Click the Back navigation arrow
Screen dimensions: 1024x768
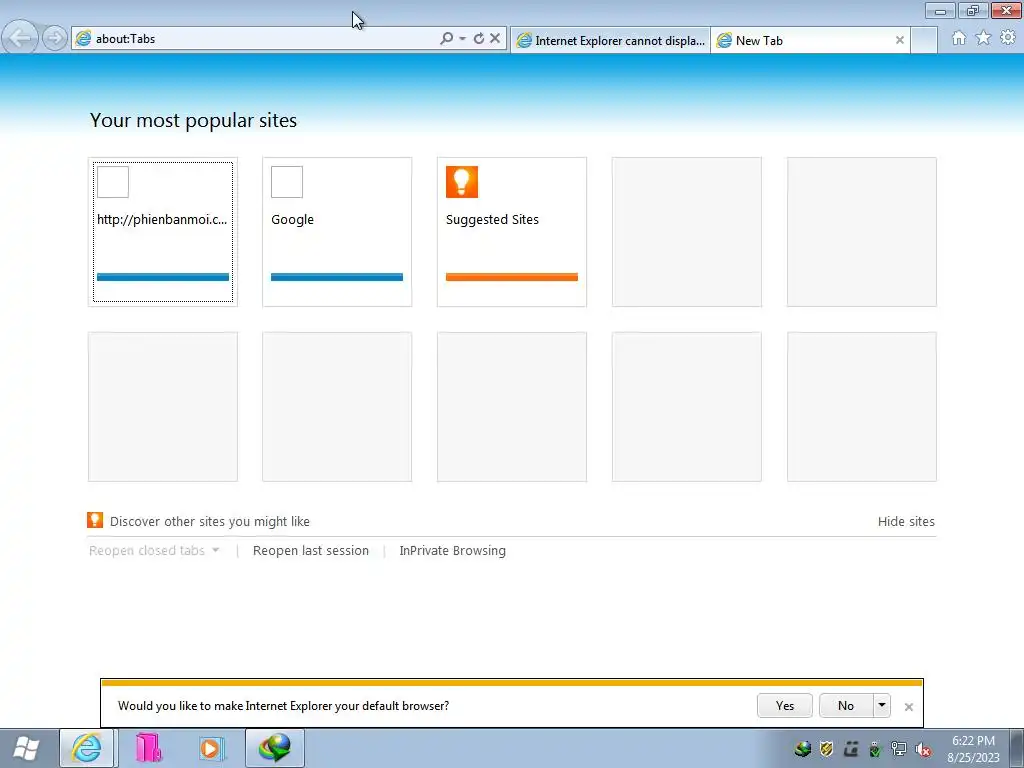[x=20, y=38]
